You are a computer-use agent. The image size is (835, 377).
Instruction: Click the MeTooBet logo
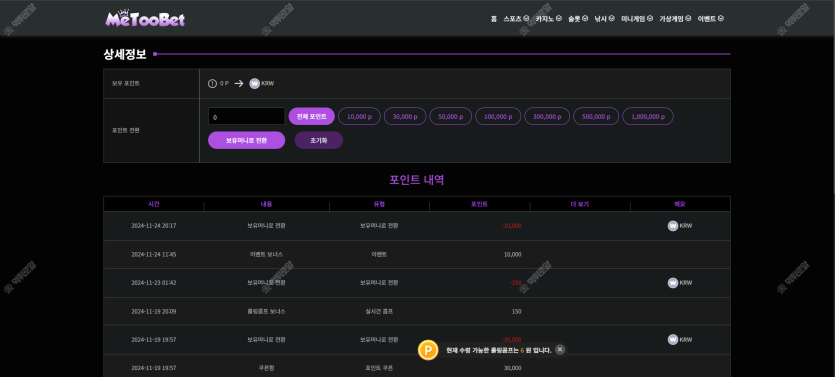click(145, 19)
